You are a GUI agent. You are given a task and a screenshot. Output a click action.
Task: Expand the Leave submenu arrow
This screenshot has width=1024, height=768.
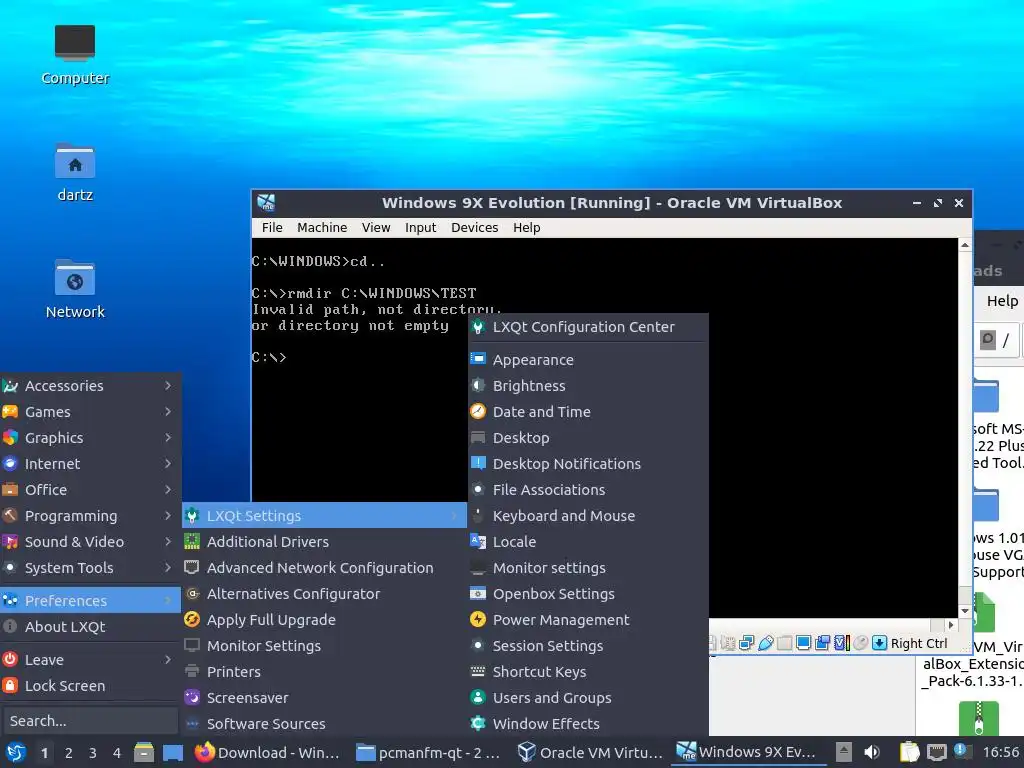[168, 660]
